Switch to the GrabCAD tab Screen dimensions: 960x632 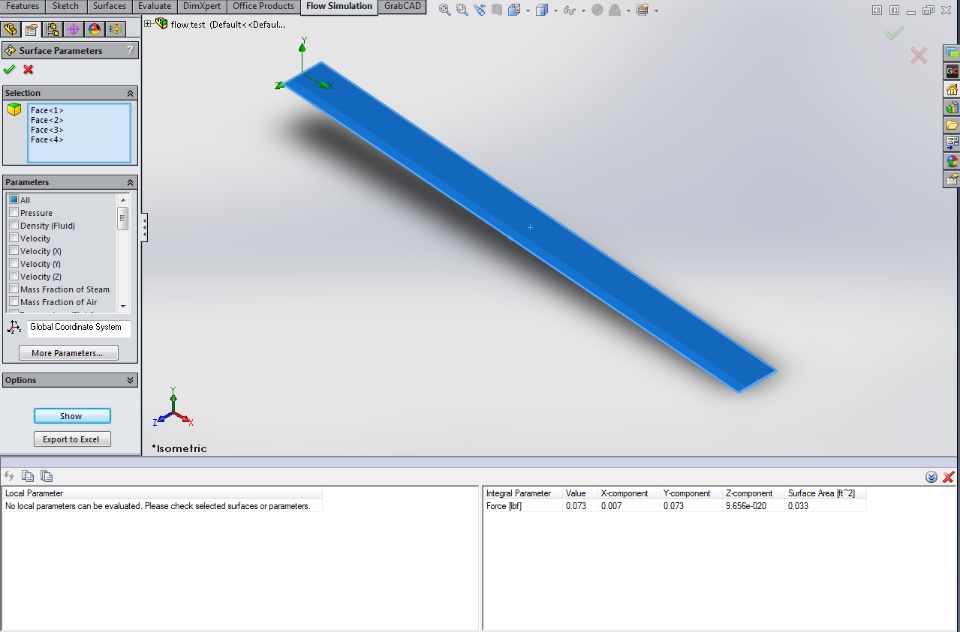[x=402, y=6]
